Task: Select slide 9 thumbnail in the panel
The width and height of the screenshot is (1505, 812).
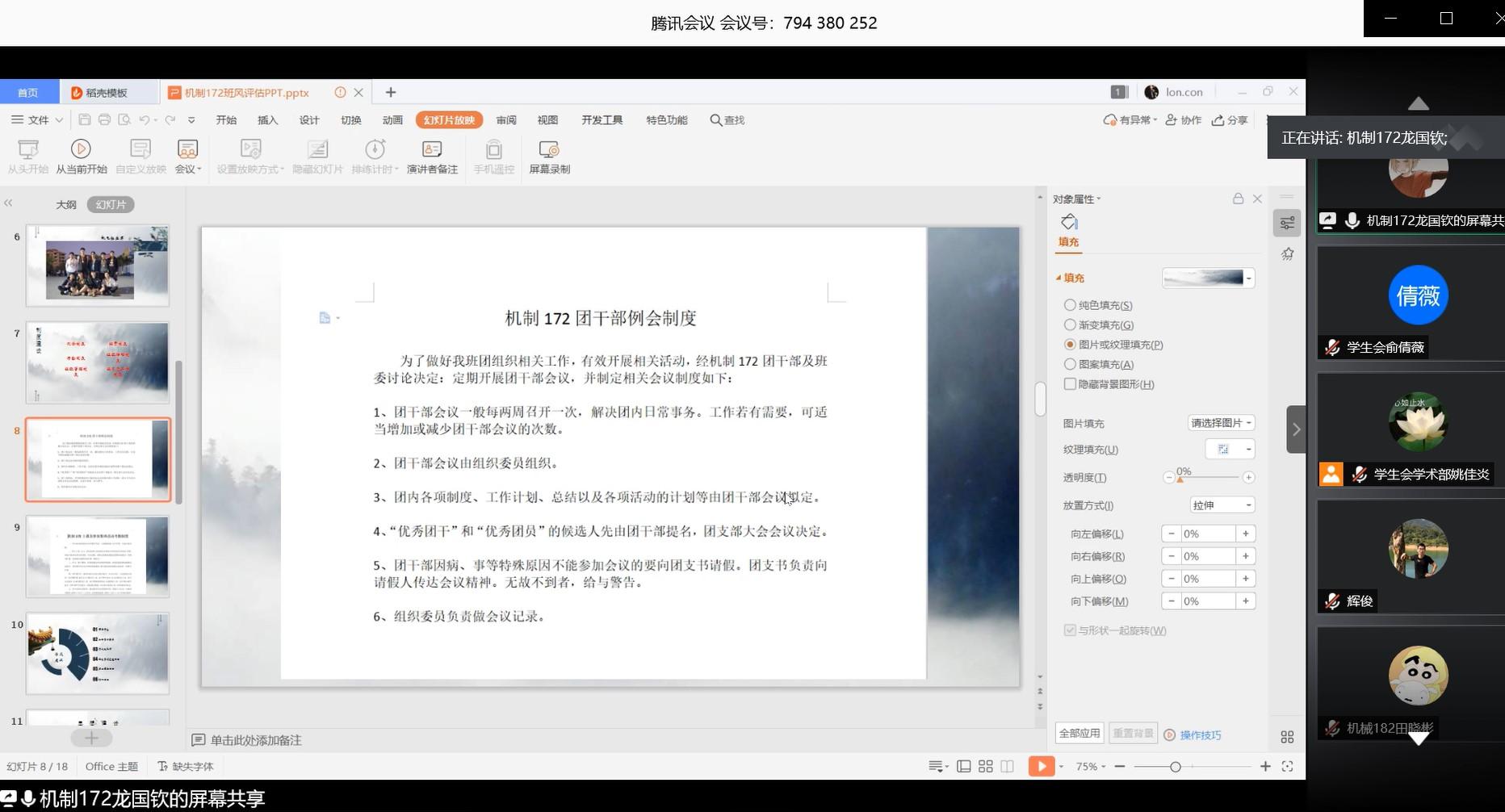Action: [97, 555]
